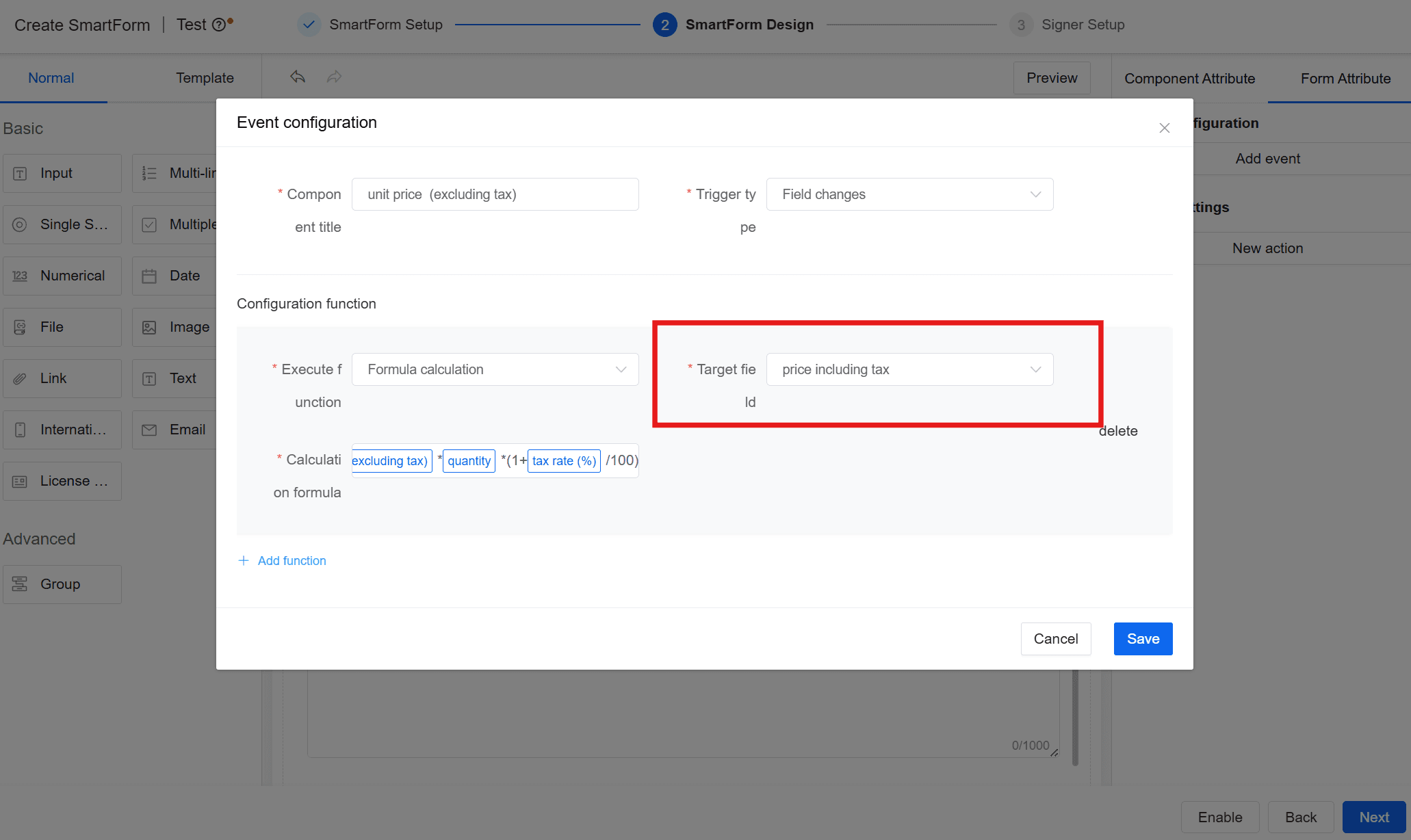Click the Group component icon
Image resolution: width=1411 pixels, height=840 pixels.
pos(20,584)
